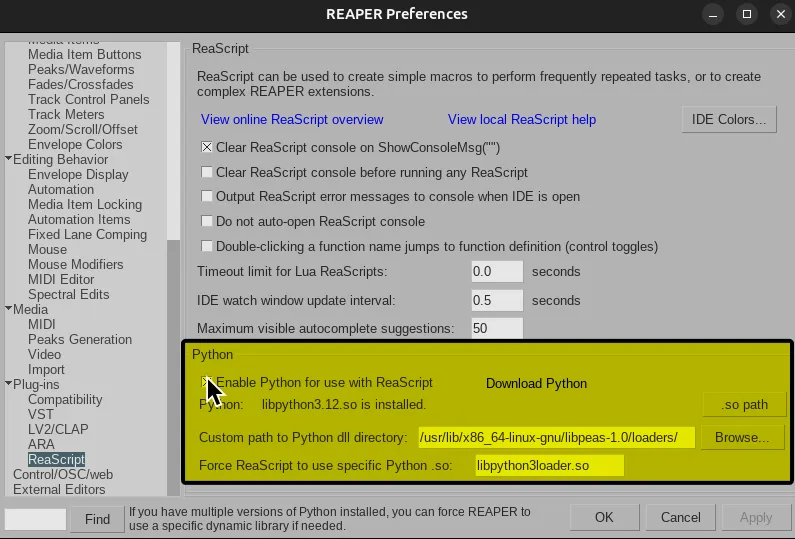Click the Browse... button
Viewport: 795px width, 539px height.
[742, 437]
